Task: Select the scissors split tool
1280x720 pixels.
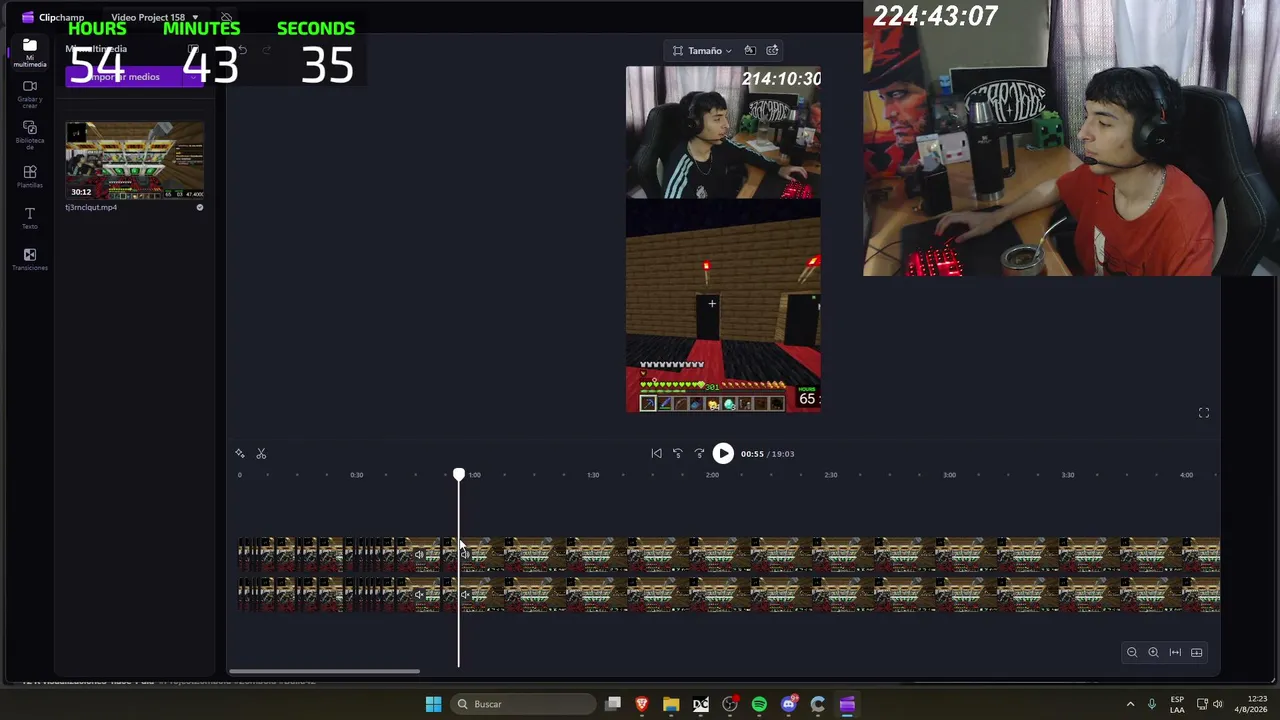Action: (x=261, y=454)
